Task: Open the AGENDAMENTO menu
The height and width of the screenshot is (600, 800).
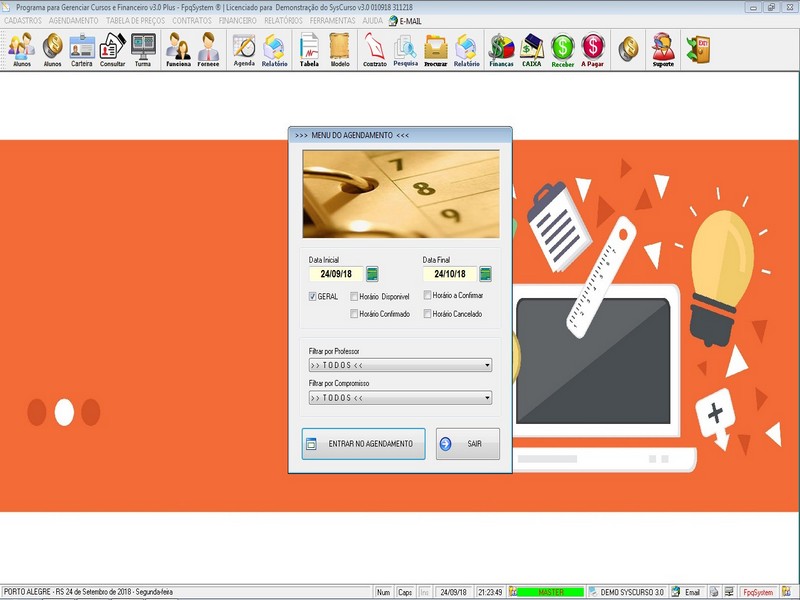Action: (73, 21)
